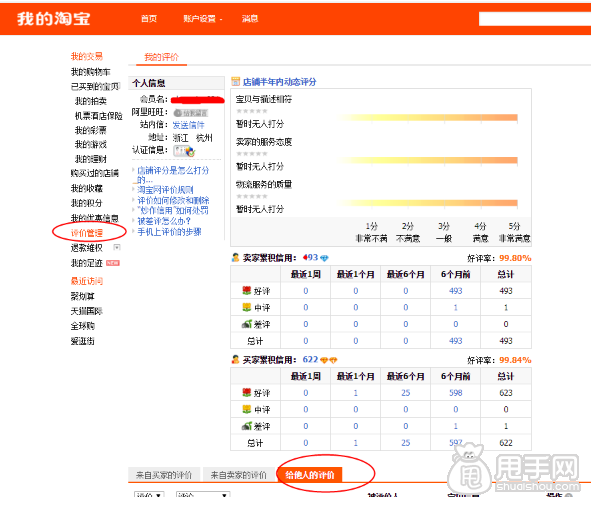Open the second filter dropdown below the tabs
This screenshot has height=506, width=594.
pyautogui.click(x=203, y=495)
